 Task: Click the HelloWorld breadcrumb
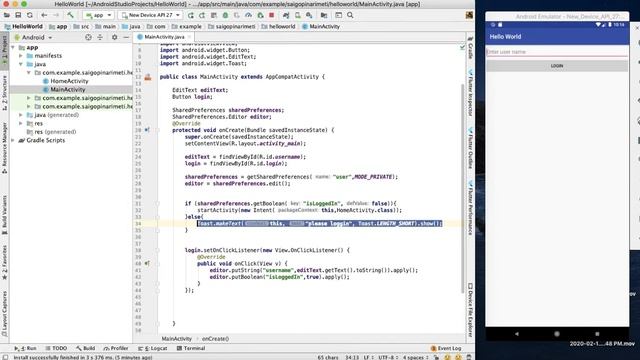pos(24,27)
